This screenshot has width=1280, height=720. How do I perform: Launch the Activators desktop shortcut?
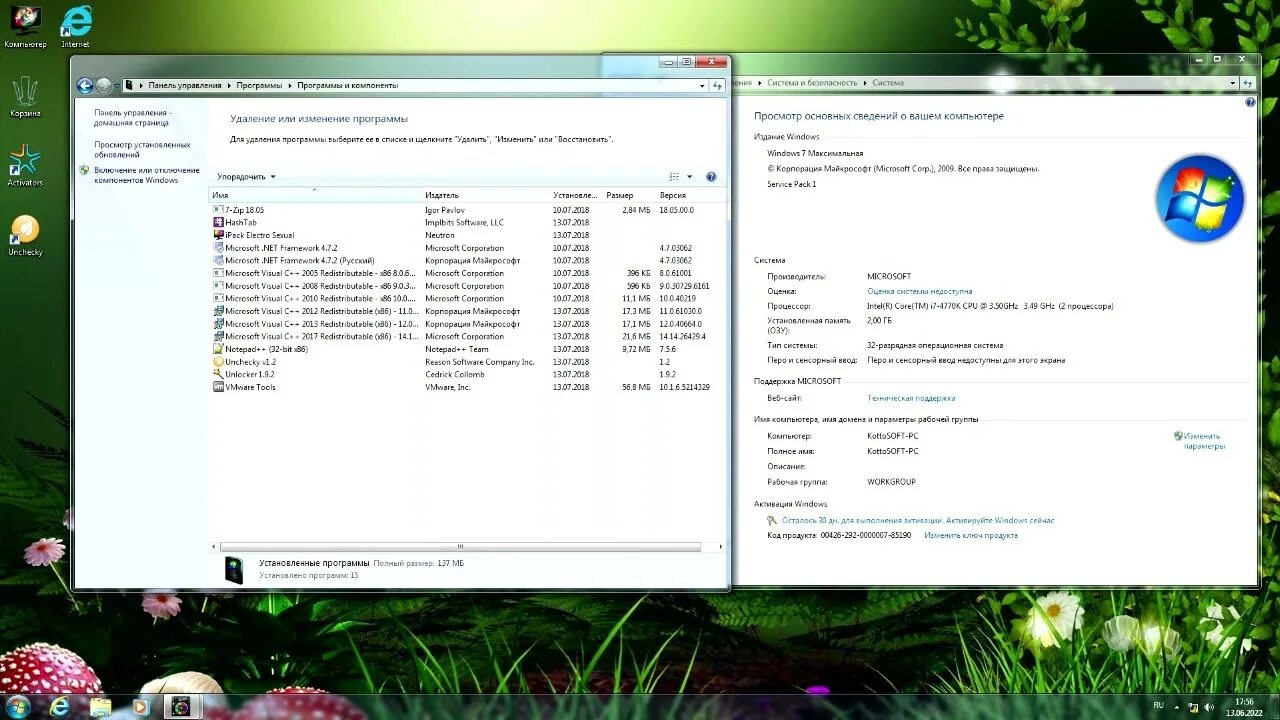25,160
